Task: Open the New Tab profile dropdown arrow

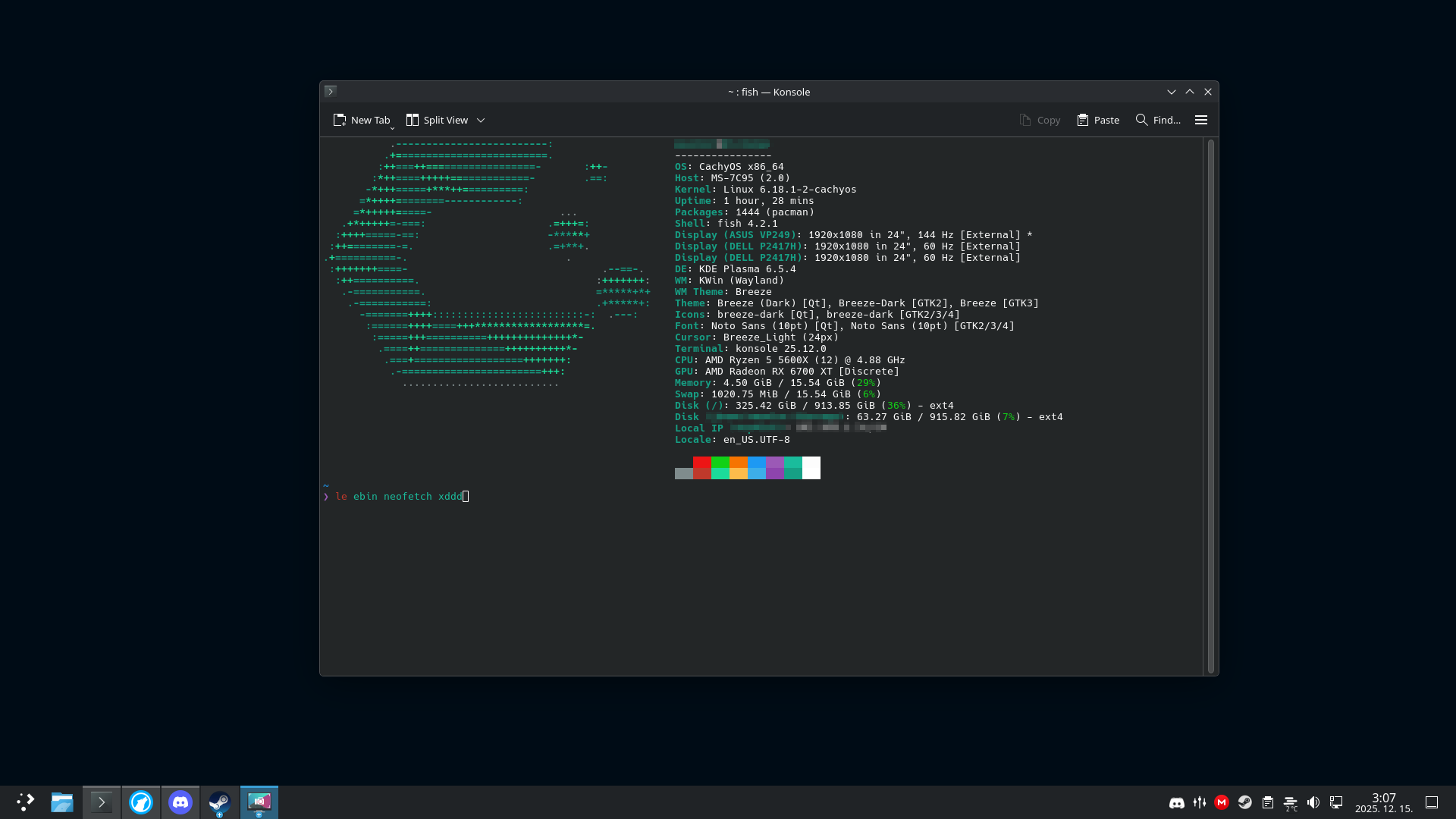Action: click(x=392, y=128)
